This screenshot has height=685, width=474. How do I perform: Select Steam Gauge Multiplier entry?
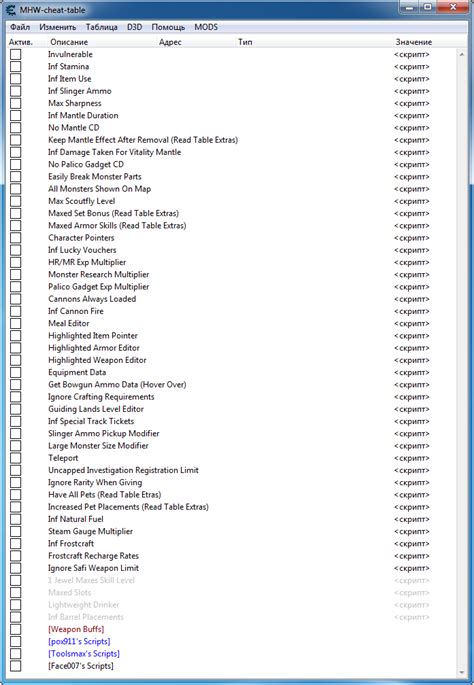click(x=90, y=531)
